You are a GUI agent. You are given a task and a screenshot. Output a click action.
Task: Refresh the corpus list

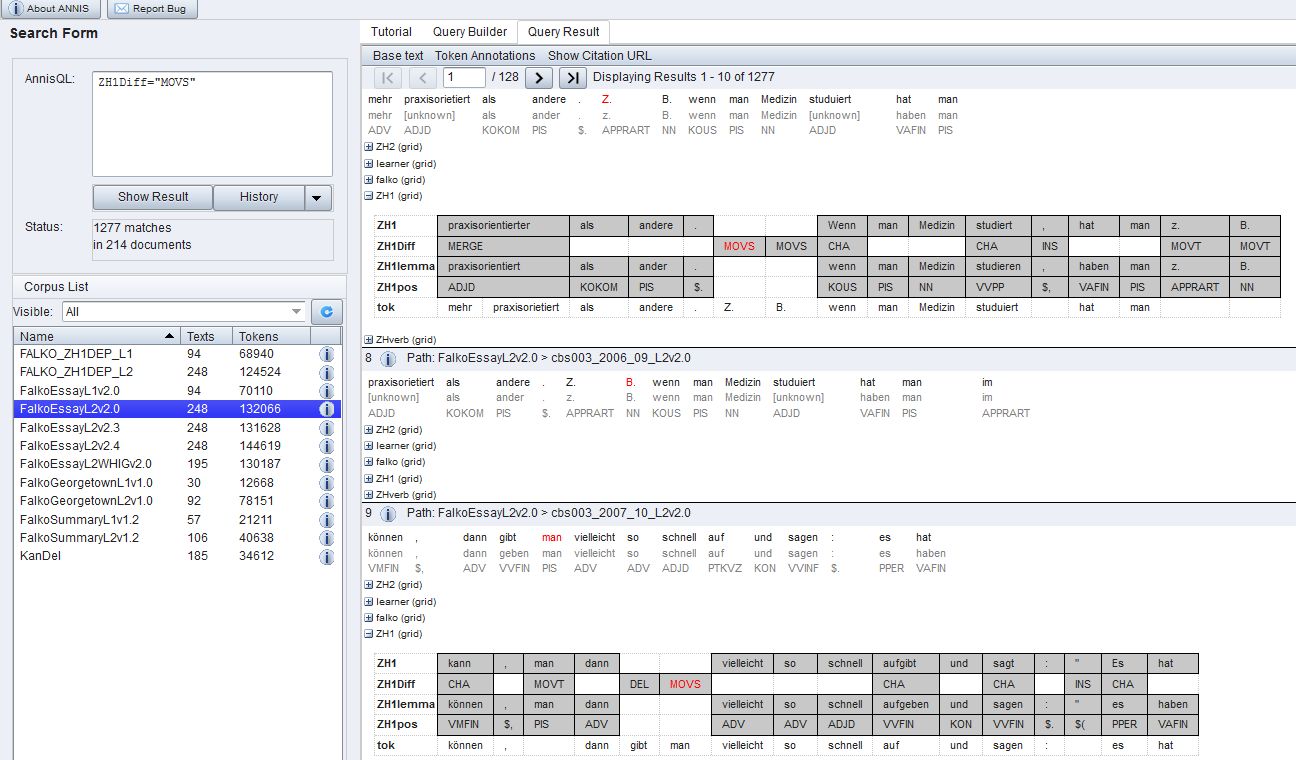(x=326, y=312)
